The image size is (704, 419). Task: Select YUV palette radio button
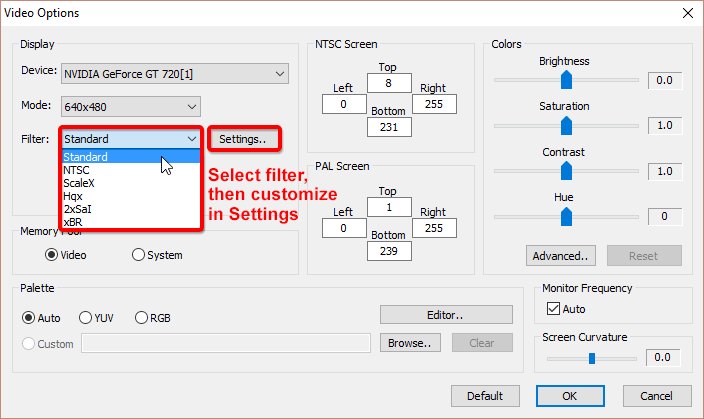click(85, 318)
